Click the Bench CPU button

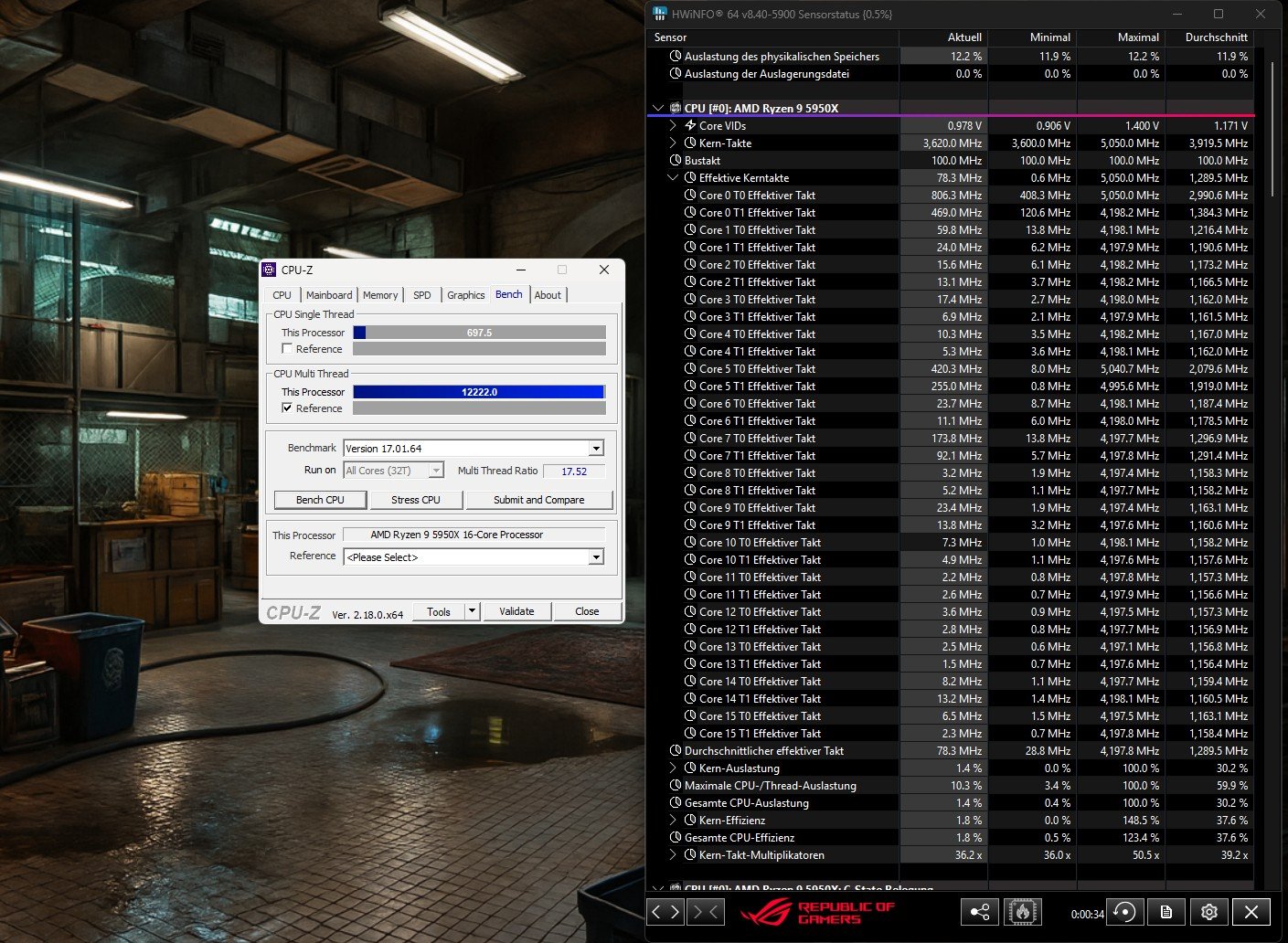(x=321, y=500)
